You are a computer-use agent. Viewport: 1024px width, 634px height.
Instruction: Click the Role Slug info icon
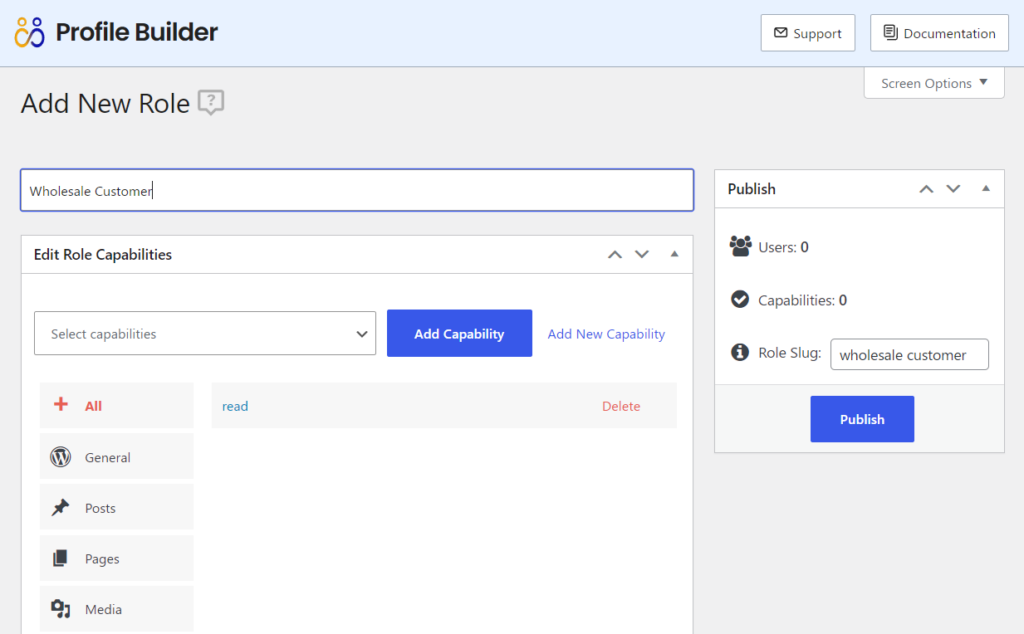tap(740, 353)
